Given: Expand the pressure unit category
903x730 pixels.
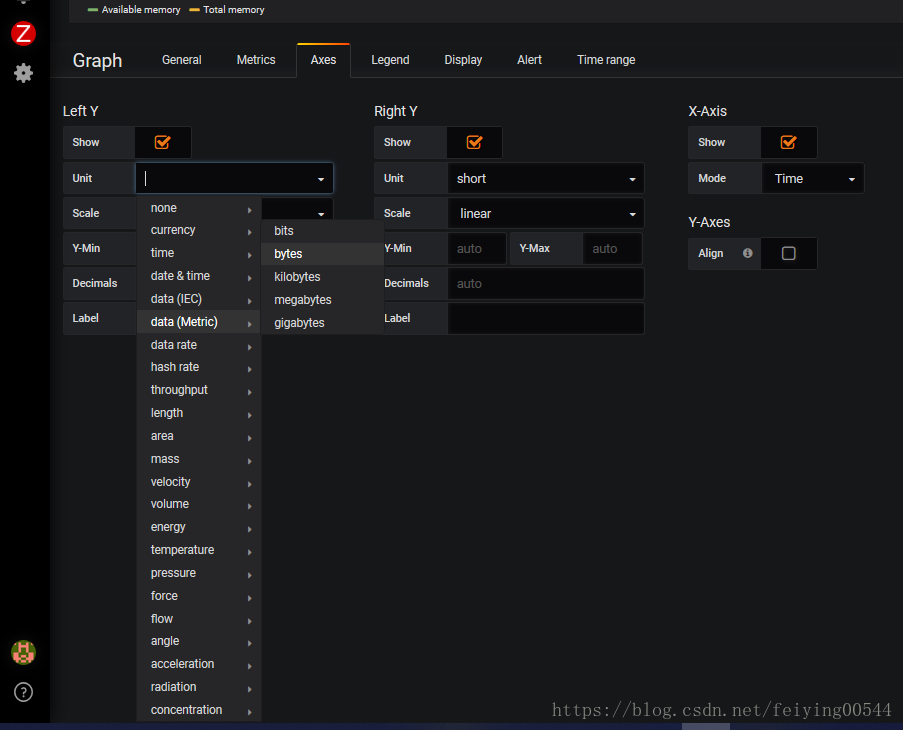Looking at the screenshot, I should click(x=199, y=573).
